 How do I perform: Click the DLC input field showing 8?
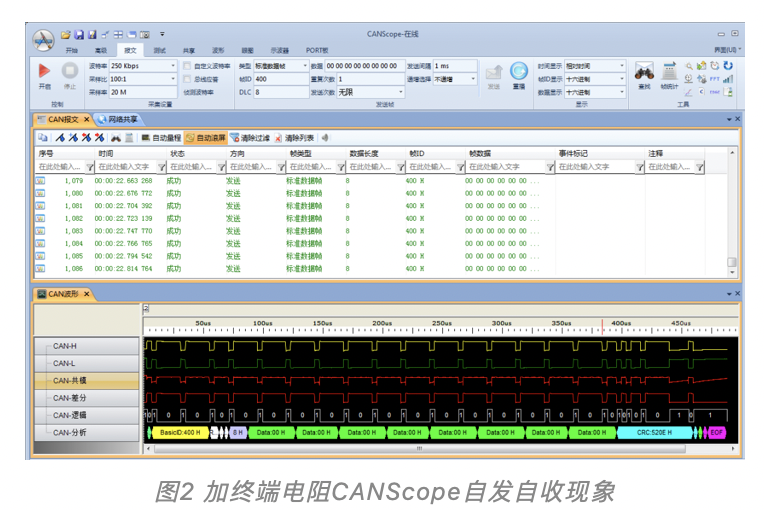click(x=281, y=92)
